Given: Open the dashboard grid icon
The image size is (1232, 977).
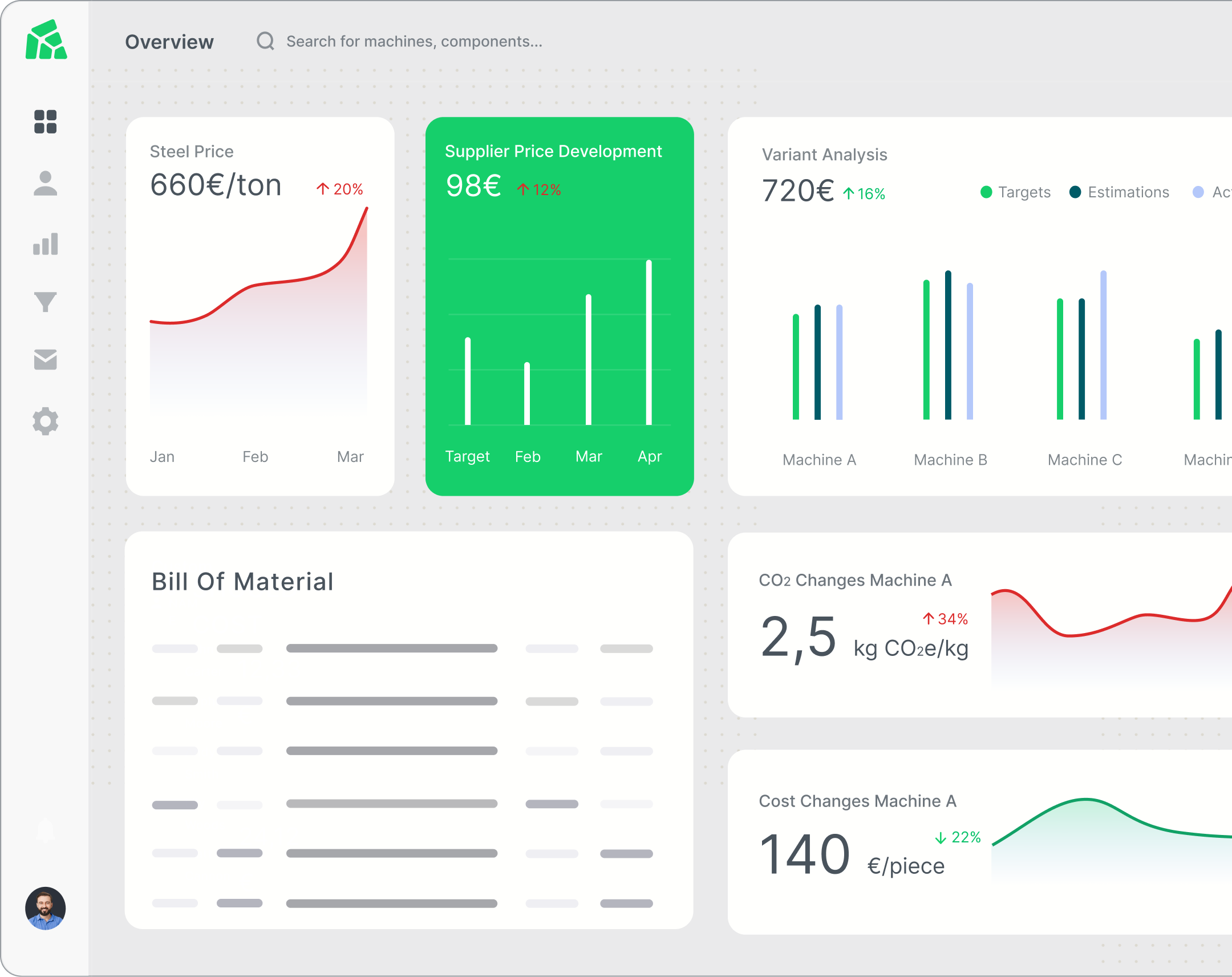Looking at the screenshot, I should (45, 121).
